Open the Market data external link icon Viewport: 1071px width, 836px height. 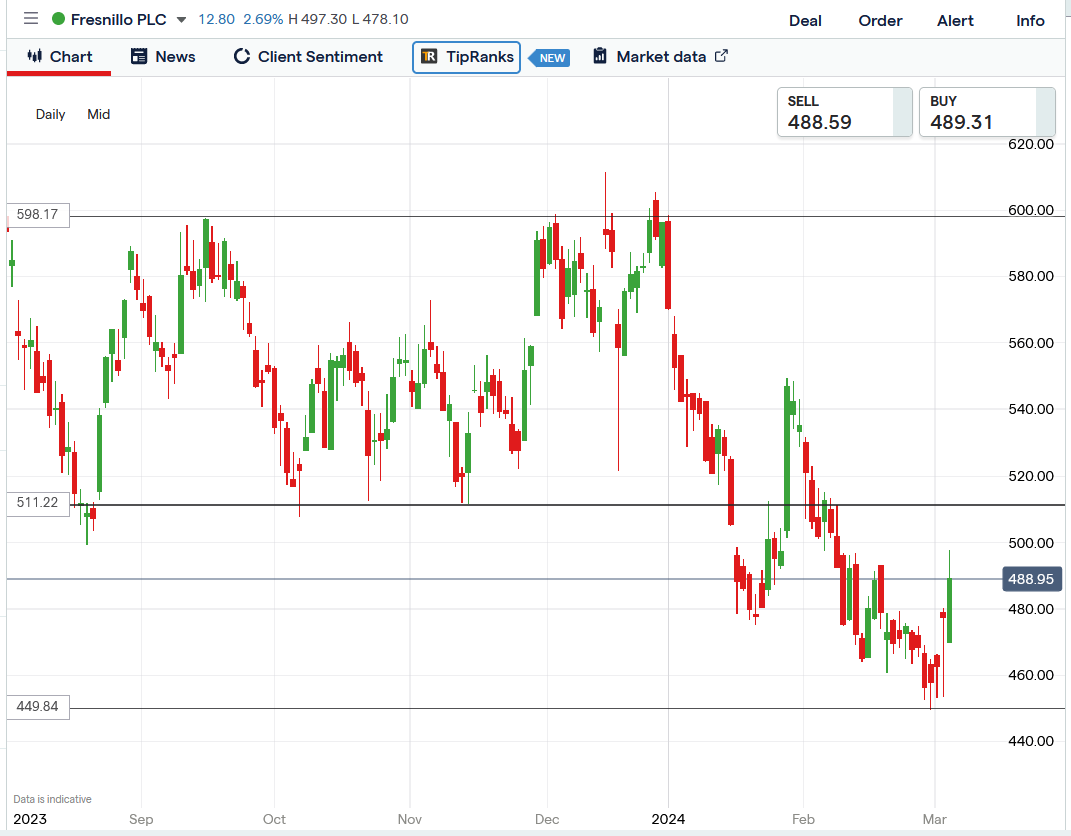[721, 56]
